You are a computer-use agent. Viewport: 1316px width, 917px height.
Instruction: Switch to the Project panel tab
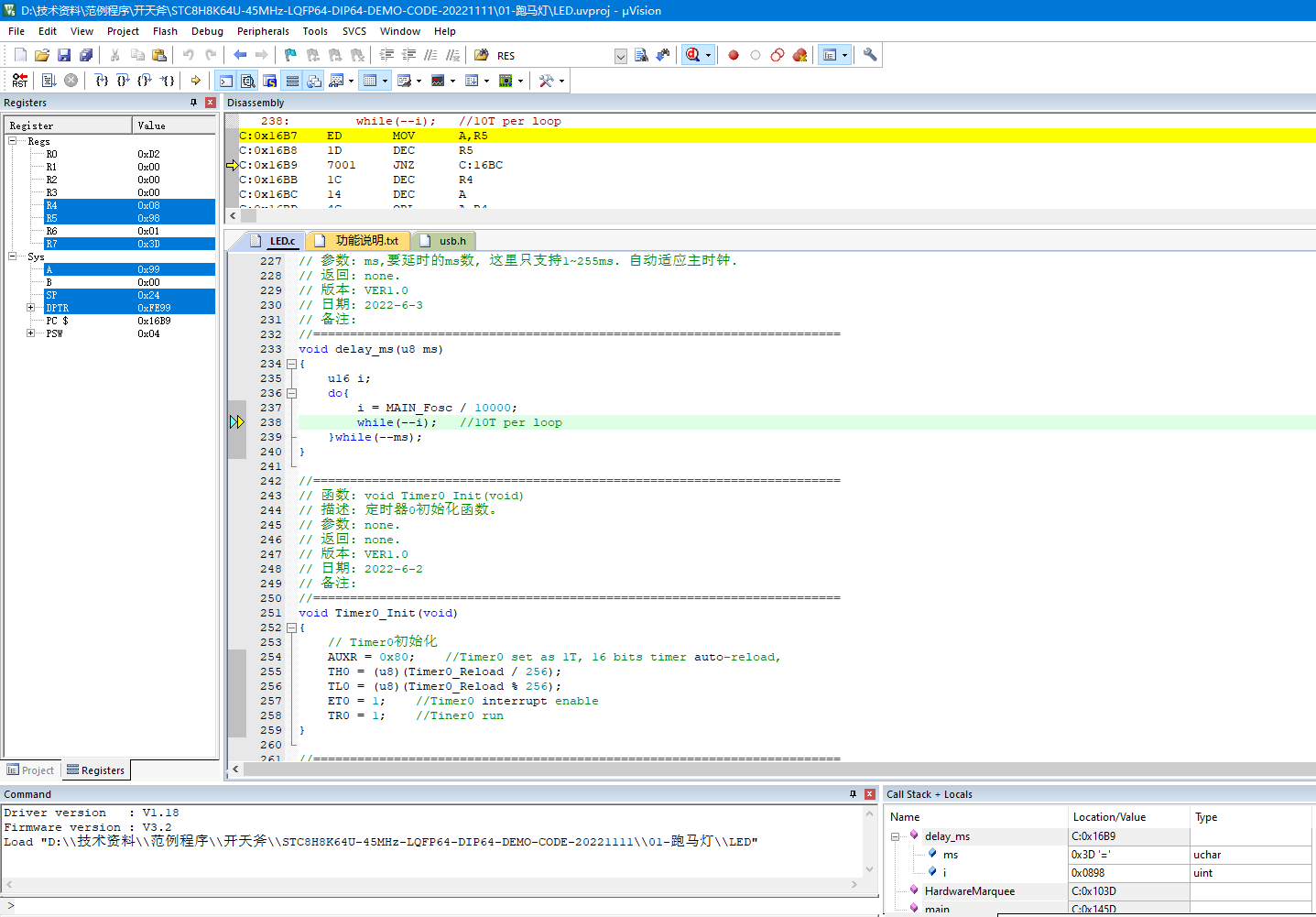click(x=31, y=770)
